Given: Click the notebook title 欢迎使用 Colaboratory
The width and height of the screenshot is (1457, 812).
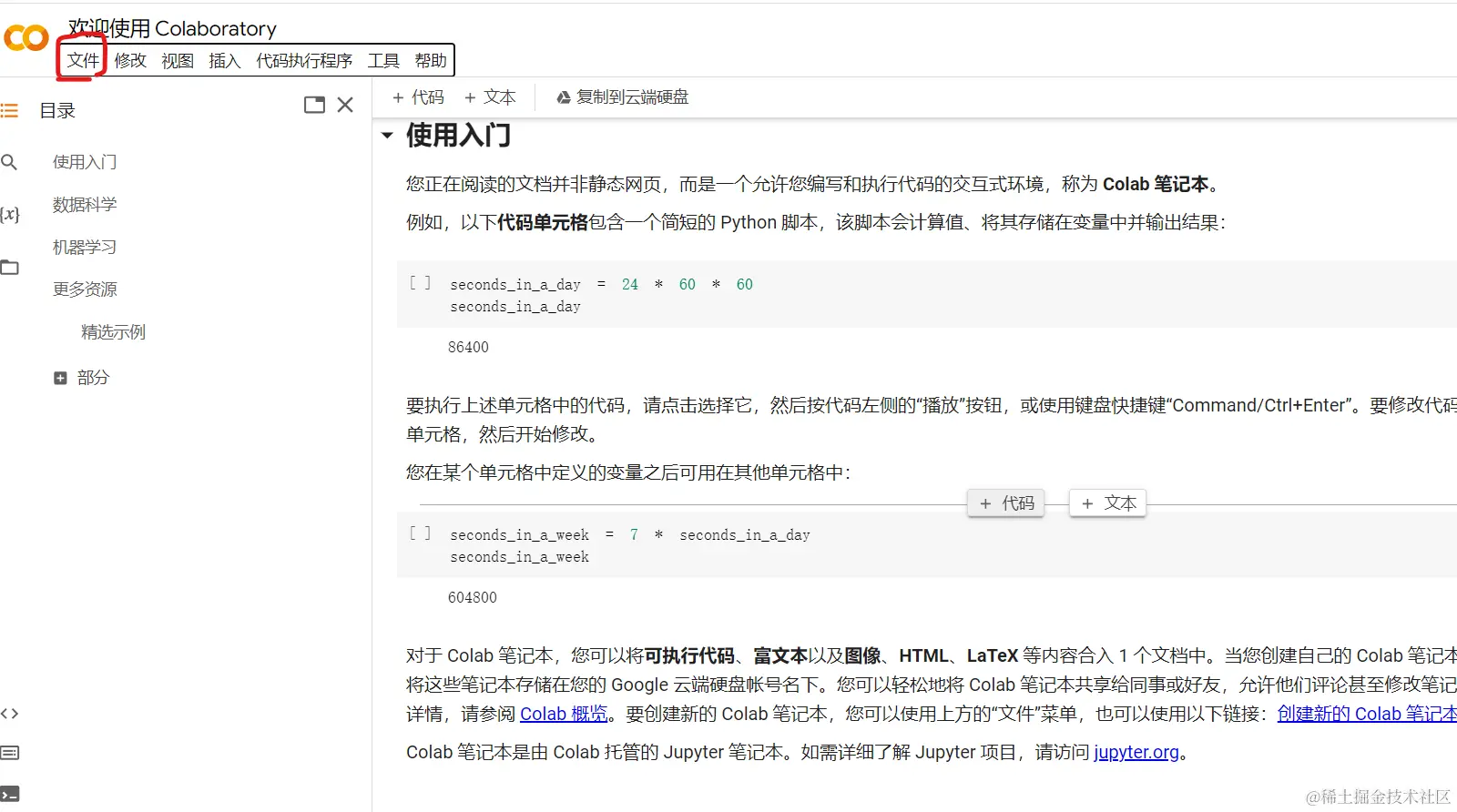Looking at the screenshot, I should pyautogui.click(x=172, y=28).
